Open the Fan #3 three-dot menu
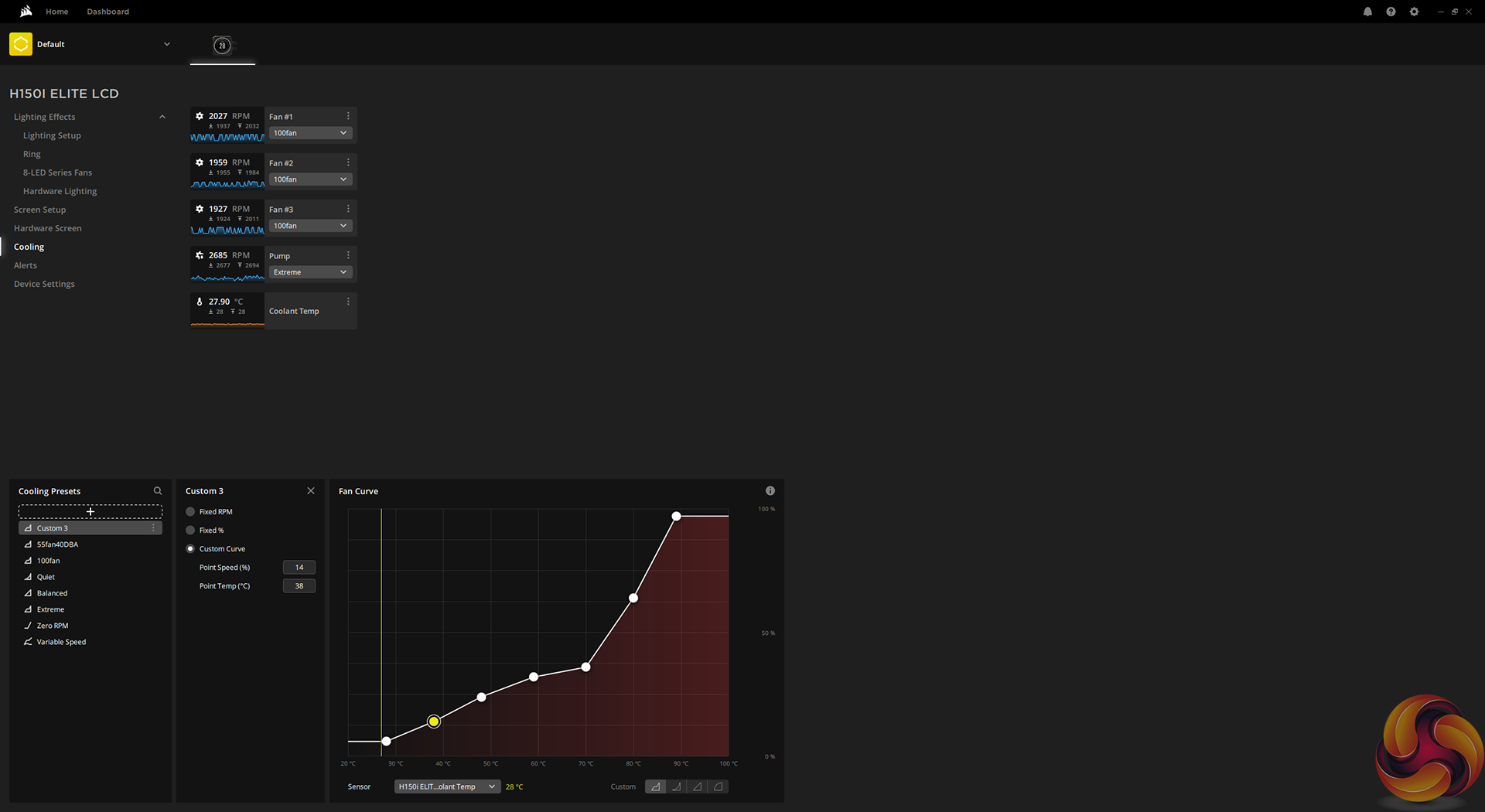 tap(348, 209)
